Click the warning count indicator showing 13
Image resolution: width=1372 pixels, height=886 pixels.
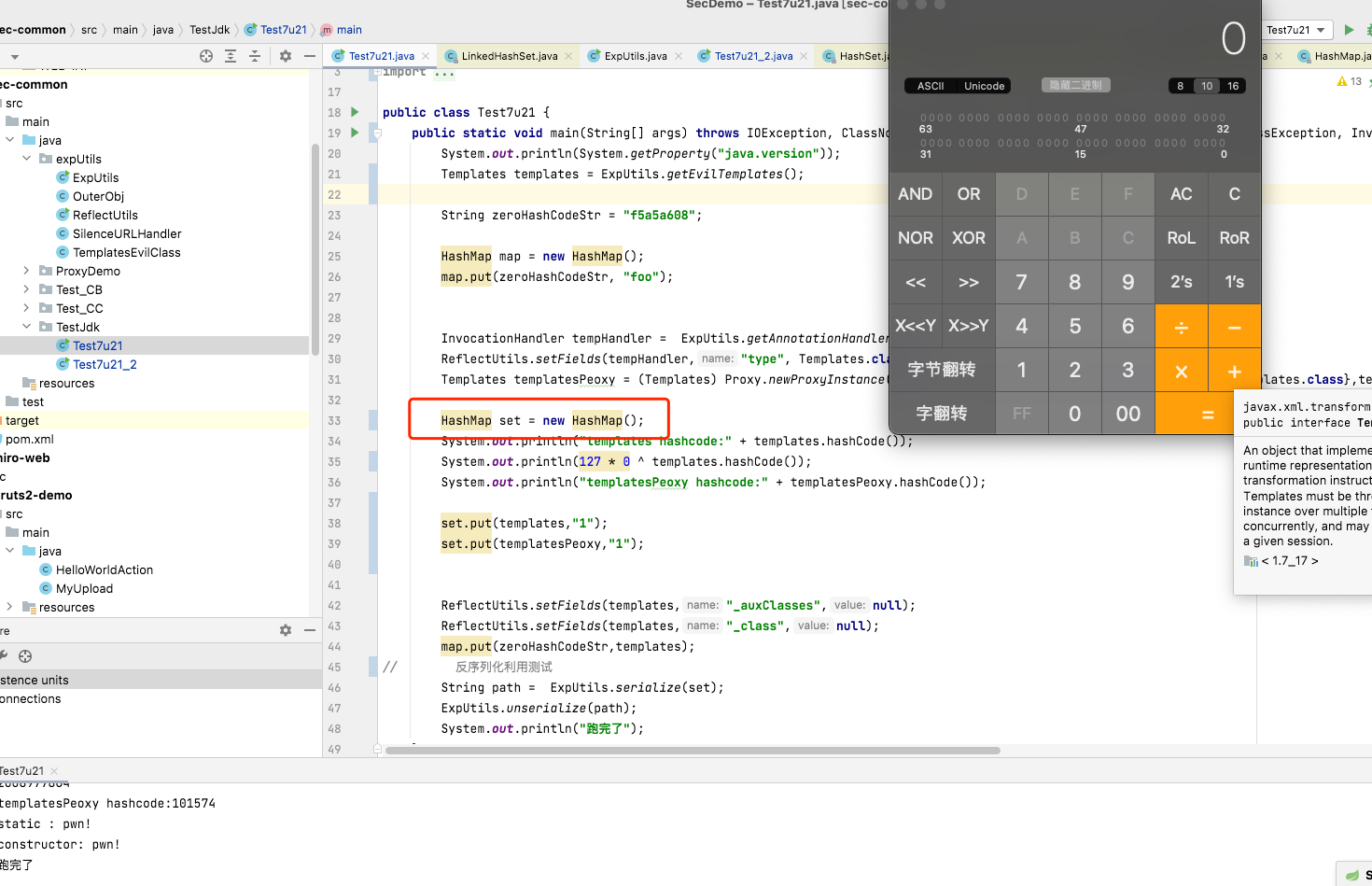point(1350,81)
